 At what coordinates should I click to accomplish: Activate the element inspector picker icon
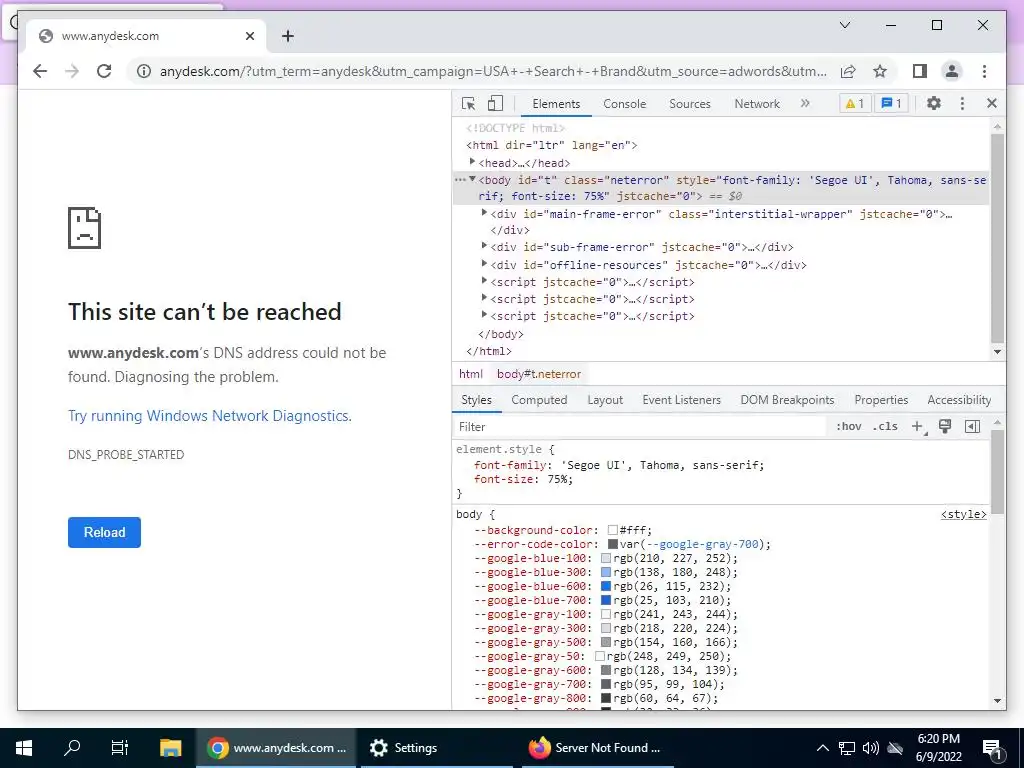tap(468, 103)
